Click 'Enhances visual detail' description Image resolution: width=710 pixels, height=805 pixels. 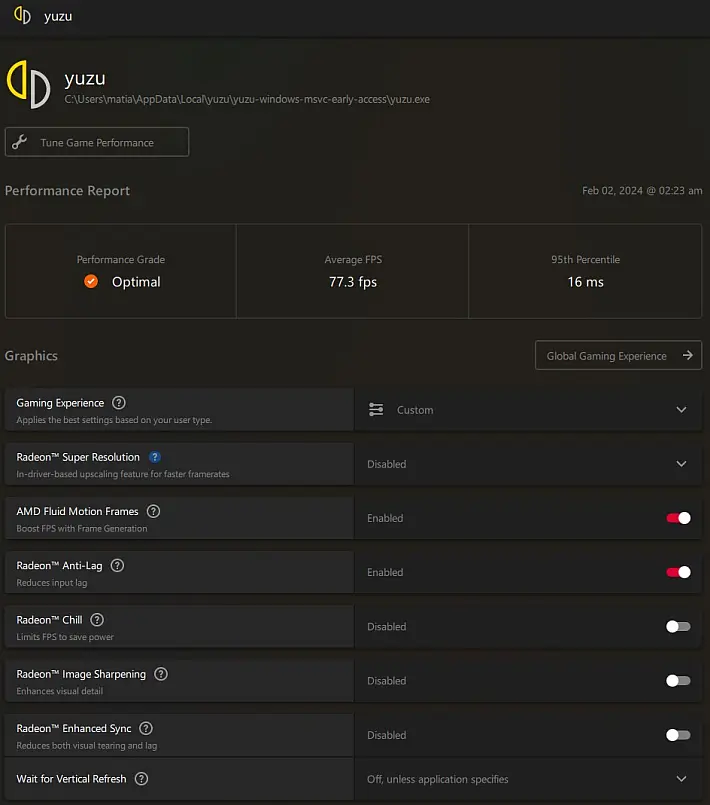coord(60,691)
